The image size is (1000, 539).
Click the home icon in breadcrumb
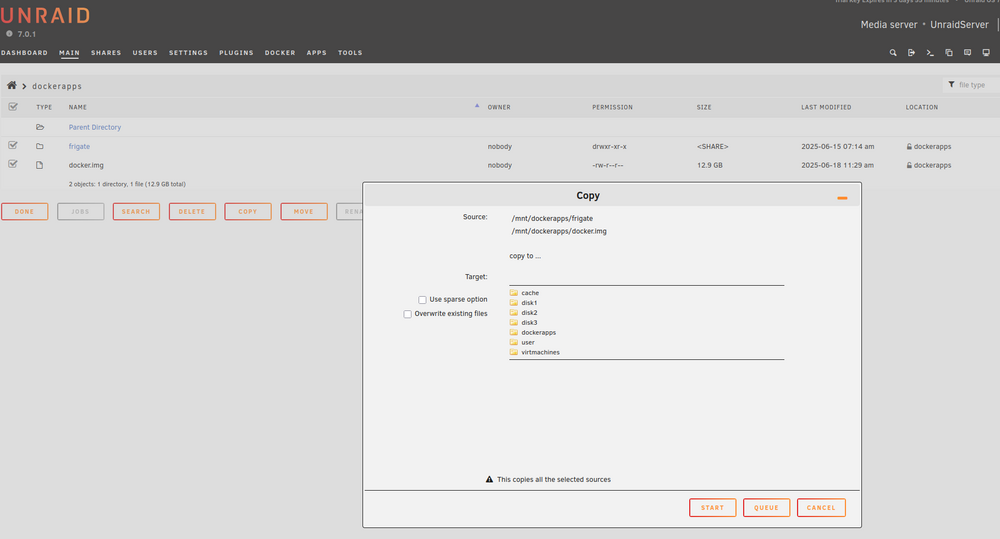pyautogui.click(x=11, y=85)
